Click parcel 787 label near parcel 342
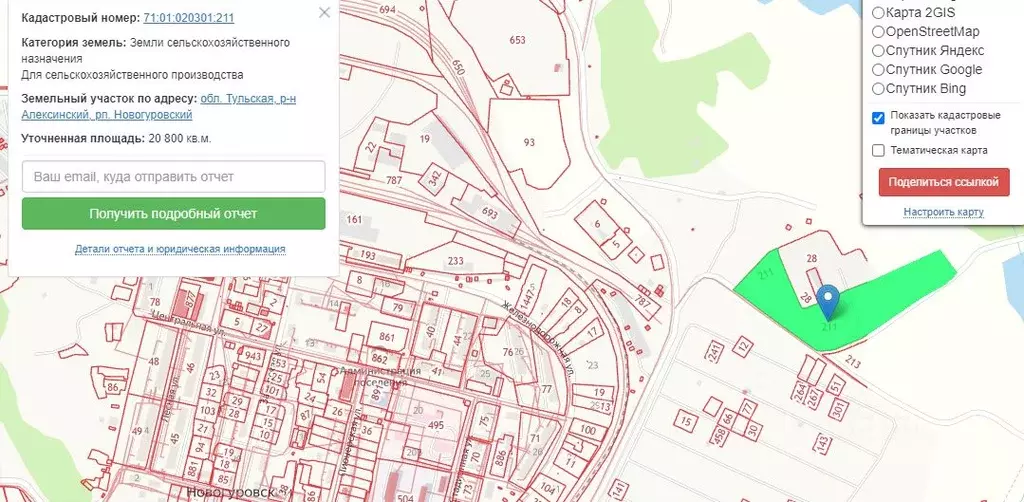 tap(394, 180)
